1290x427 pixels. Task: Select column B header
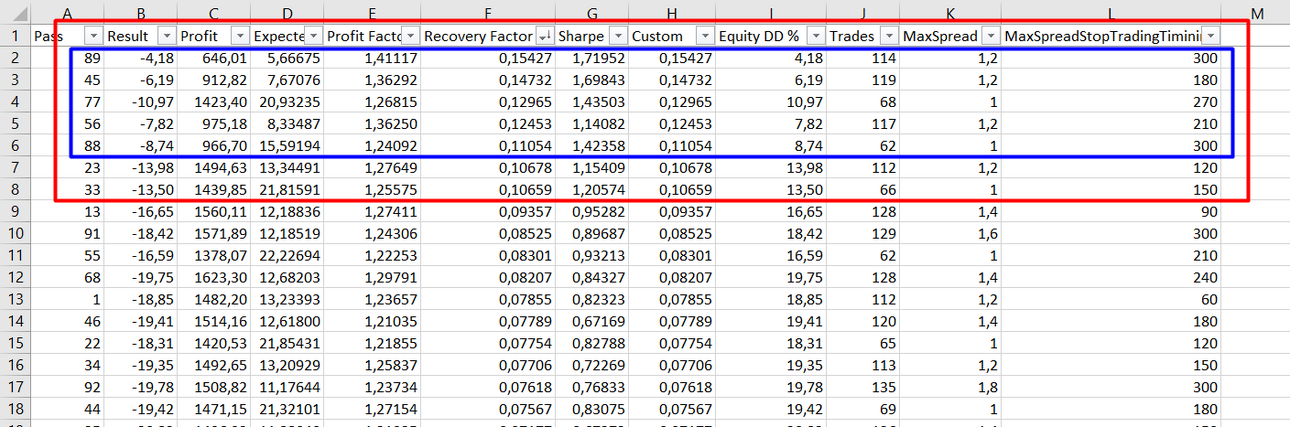tap(140, 13)
